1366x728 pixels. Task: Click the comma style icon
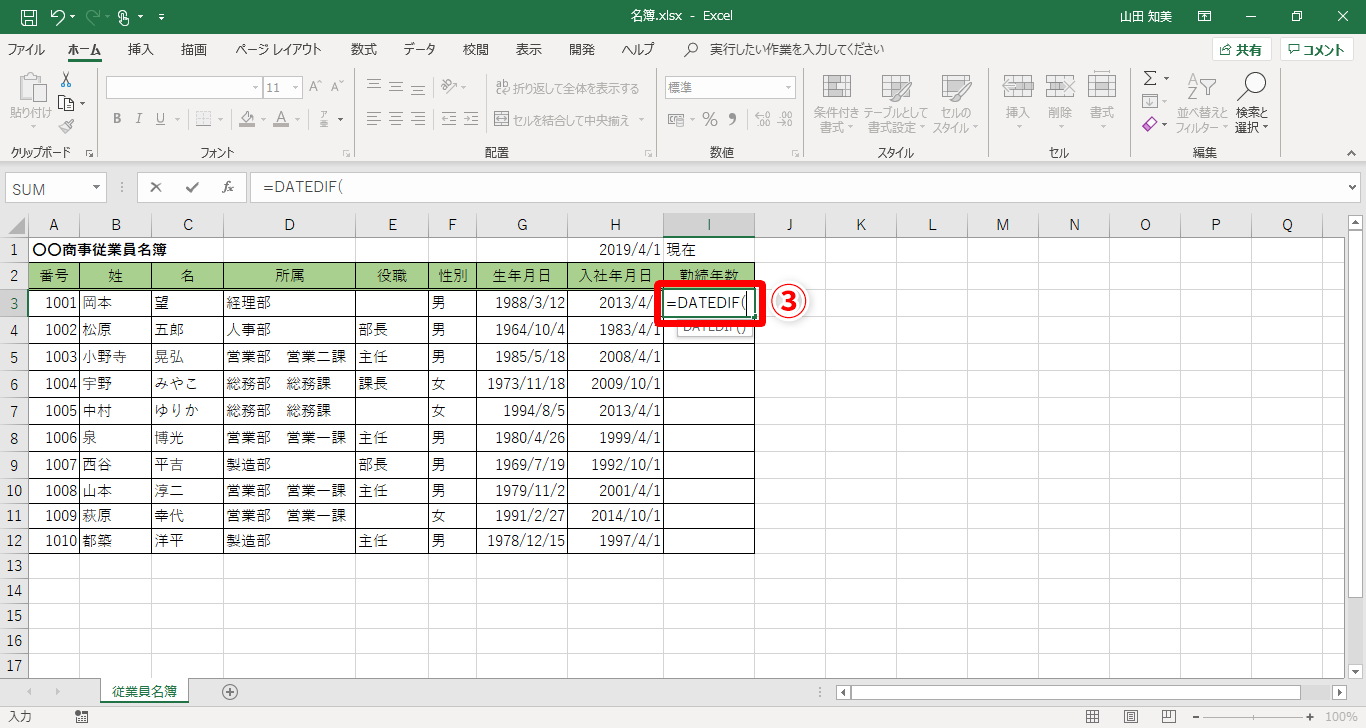733,119
